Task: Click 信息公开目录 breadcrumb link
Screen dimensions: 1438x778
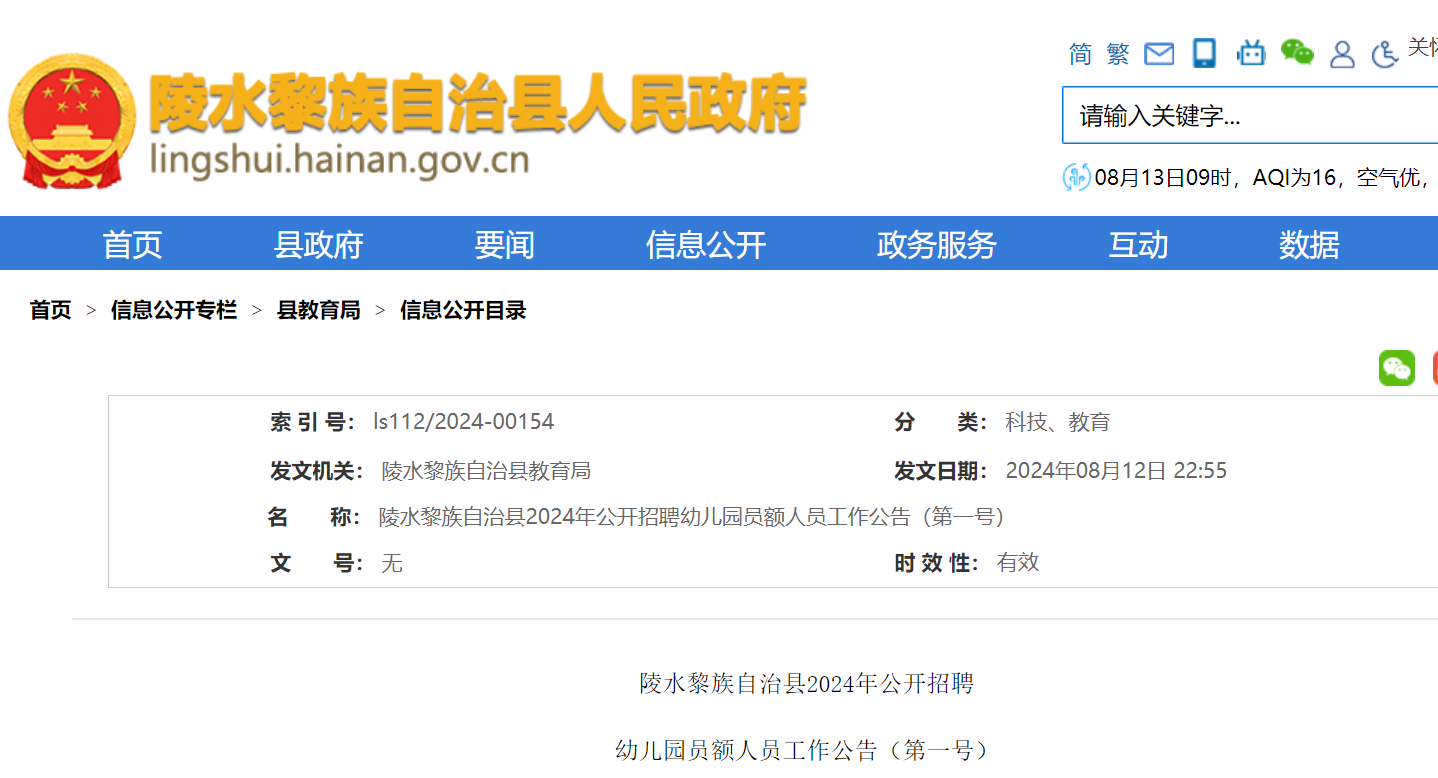Action: [463, 310]
